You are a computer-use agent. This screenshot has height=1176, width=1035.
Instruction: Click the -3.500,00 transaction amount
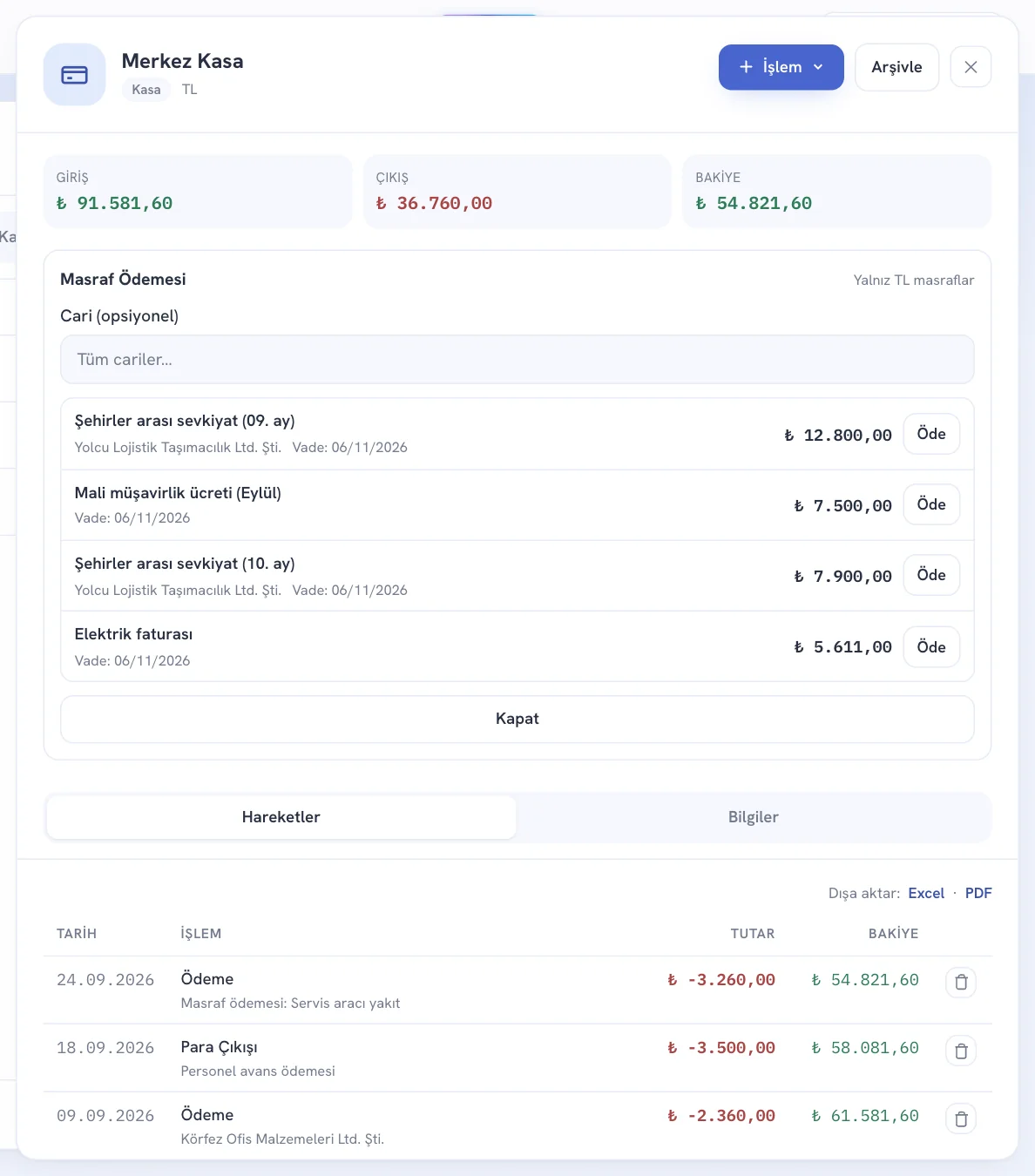coord(721,1048)
